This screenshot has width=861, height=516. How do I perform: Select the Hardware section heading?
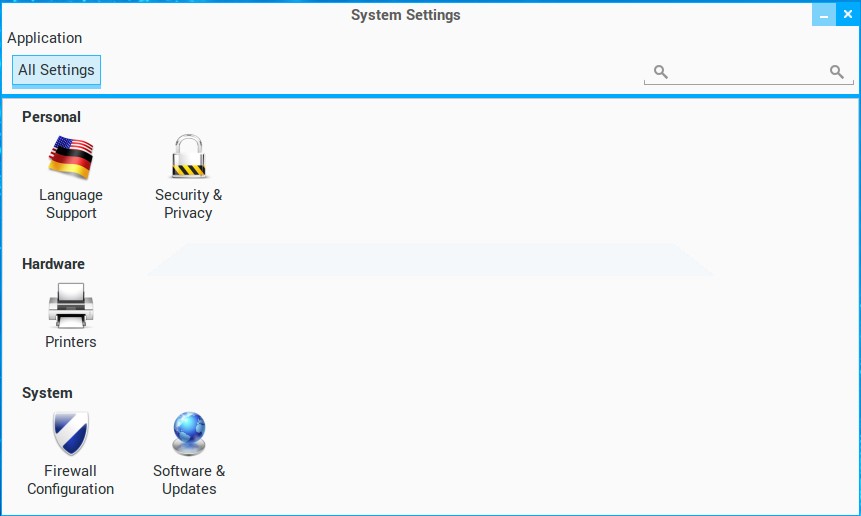pos(53,264)
